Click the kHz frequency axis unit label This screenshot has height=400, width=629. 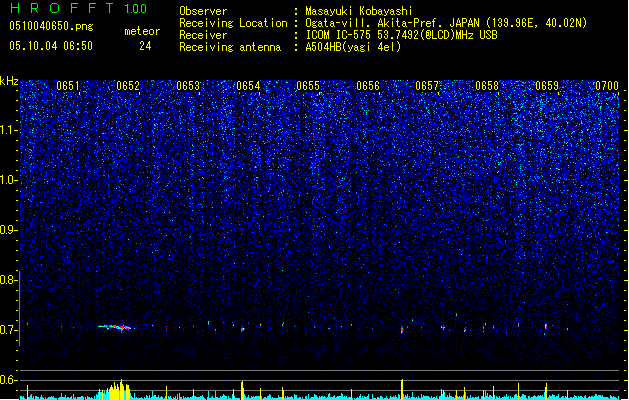click(9, 81)
